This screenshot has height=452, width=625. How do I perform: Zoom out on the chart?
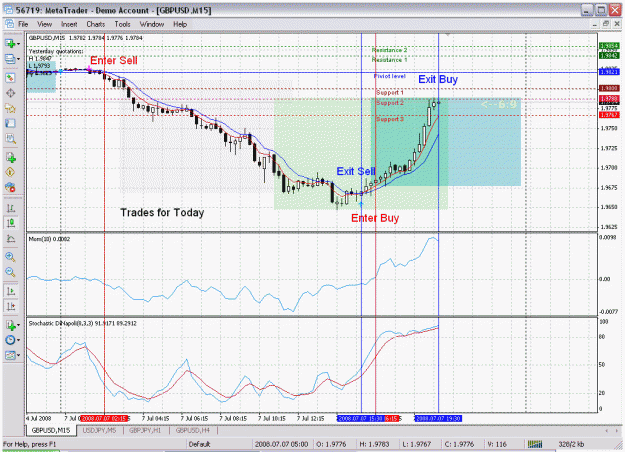(10, 272)
